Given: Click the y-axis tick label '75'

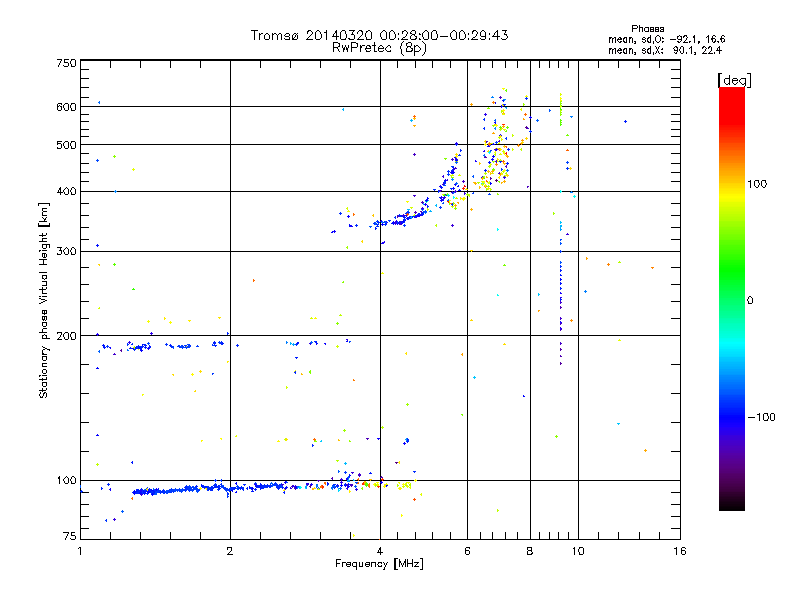Looking at the screenshot, I should click(x=70, y=536).
